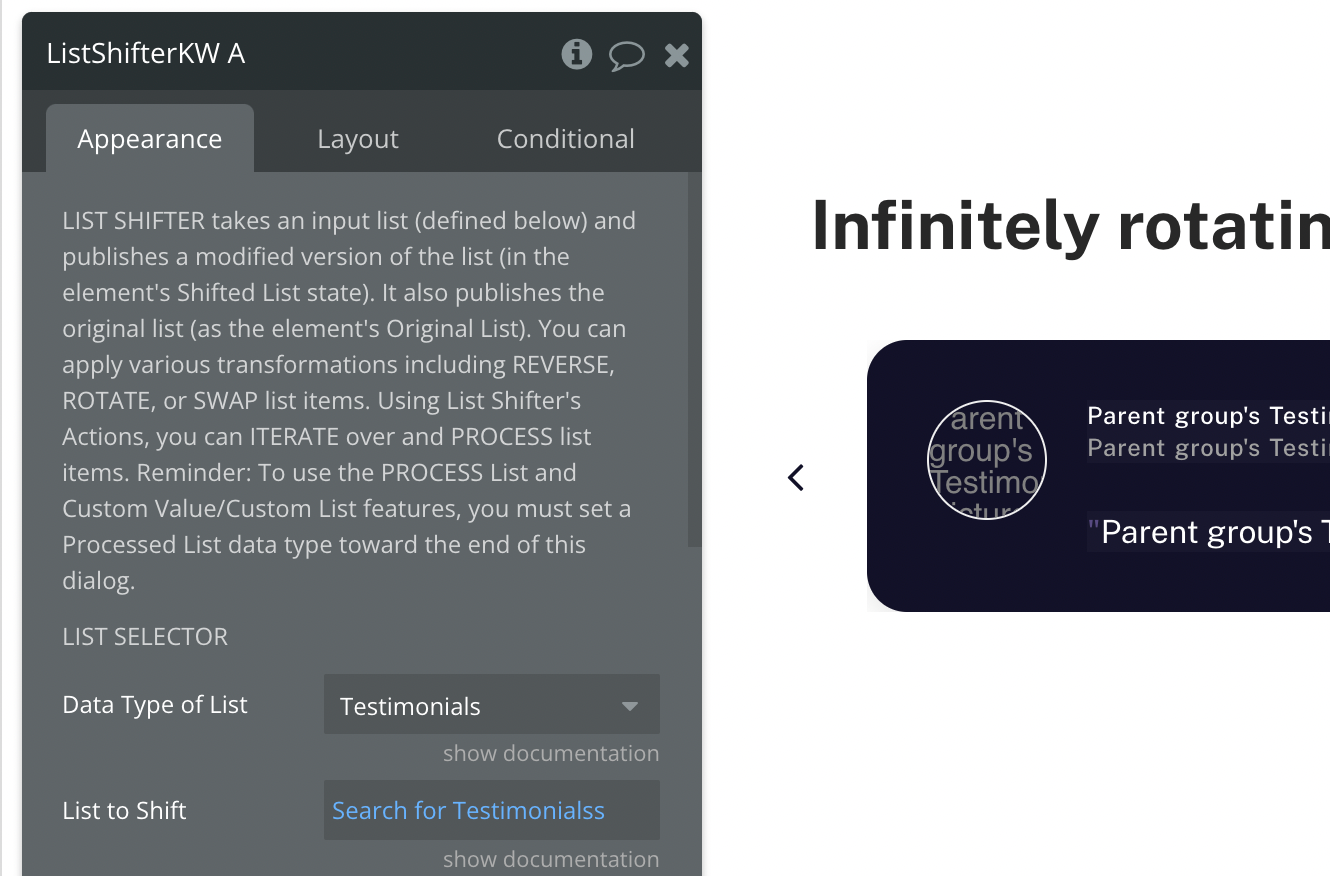This screenshot has height=876, width=1330.
Task: Click the property panel's vertical scrollbar
Action: pyautogui.click(x=695, y=360)
